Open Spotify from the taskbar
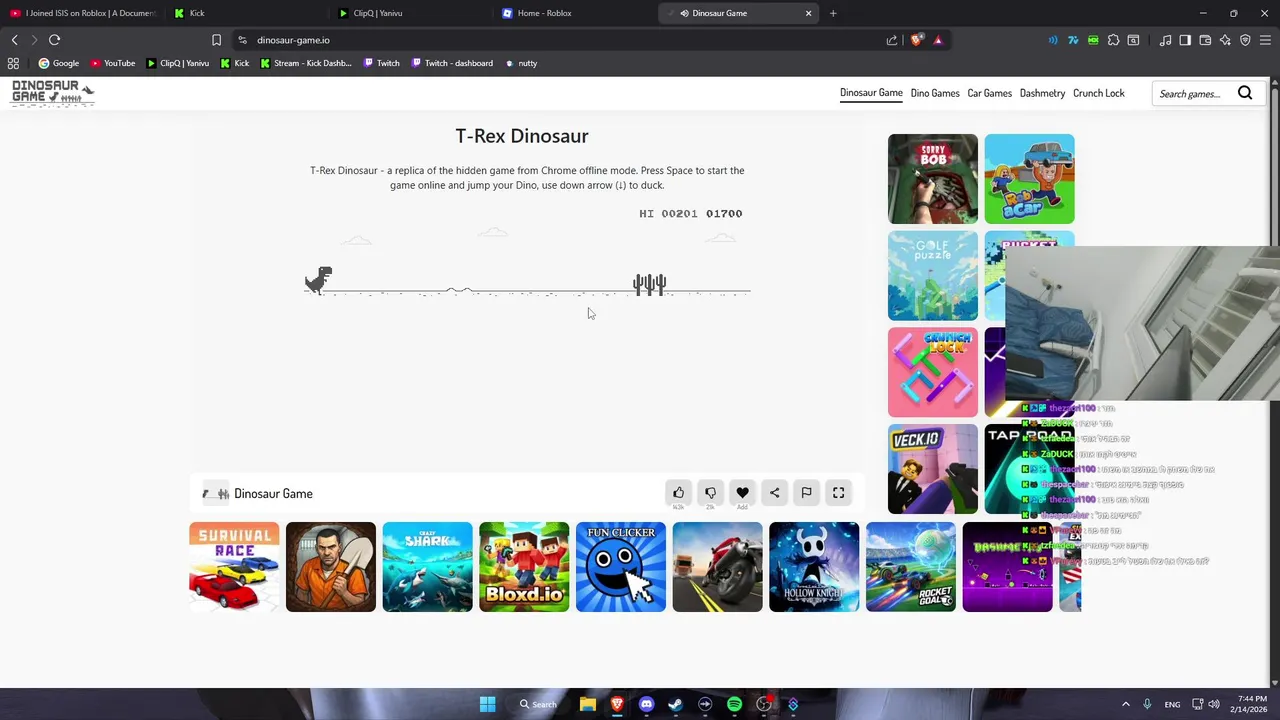The height and width of the screenshot is (720, 1280). 734,704
